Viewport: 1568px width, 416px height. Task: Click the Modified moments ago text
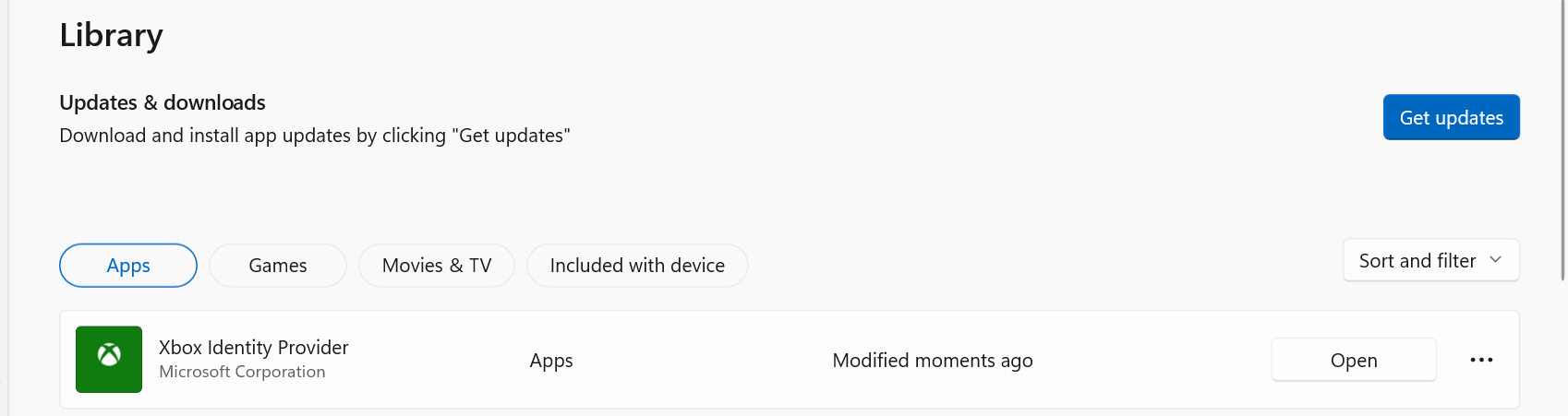[933, 361]
